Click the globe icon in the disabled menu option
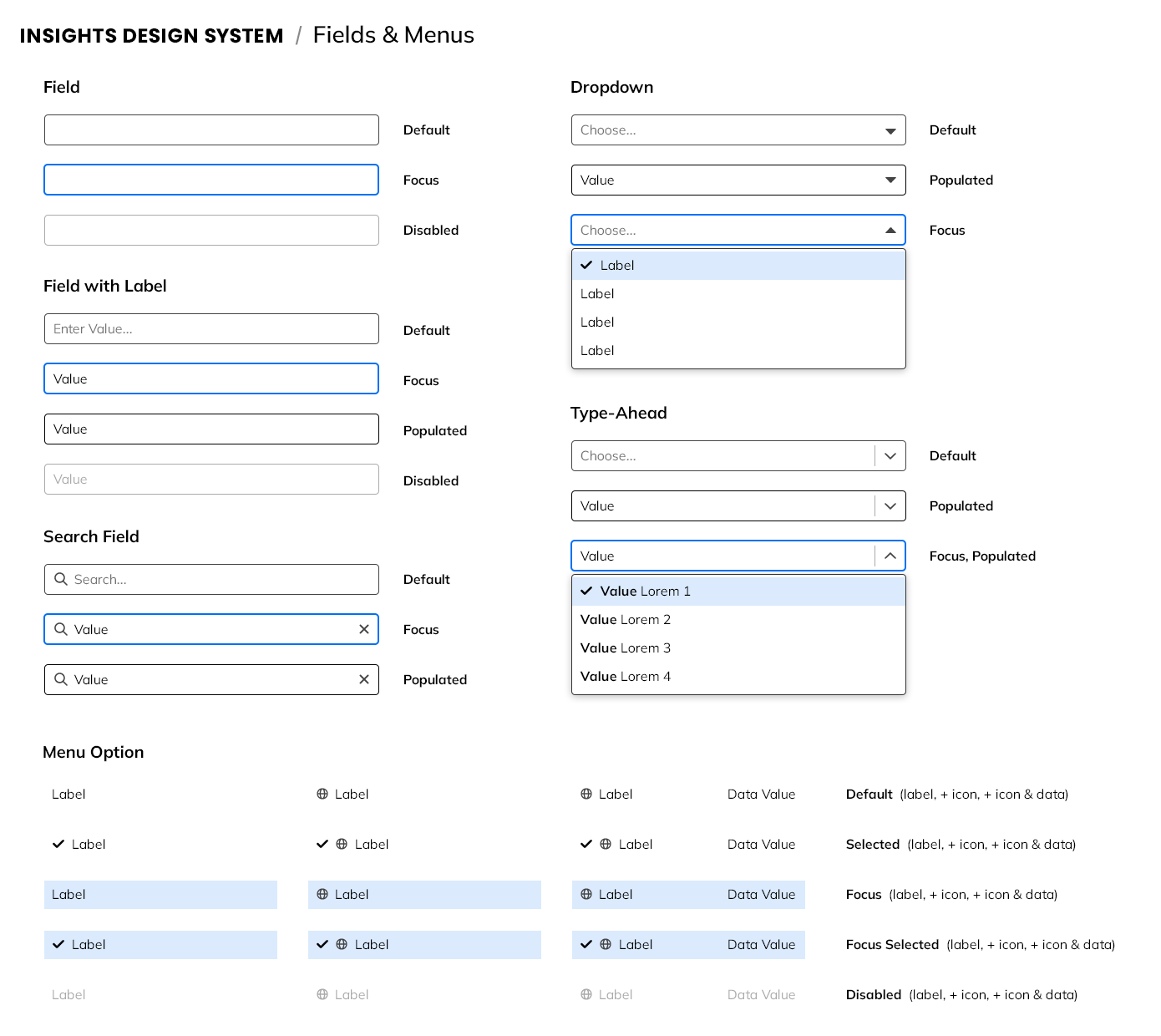The image size is (1161, 1036). point(322,994)
